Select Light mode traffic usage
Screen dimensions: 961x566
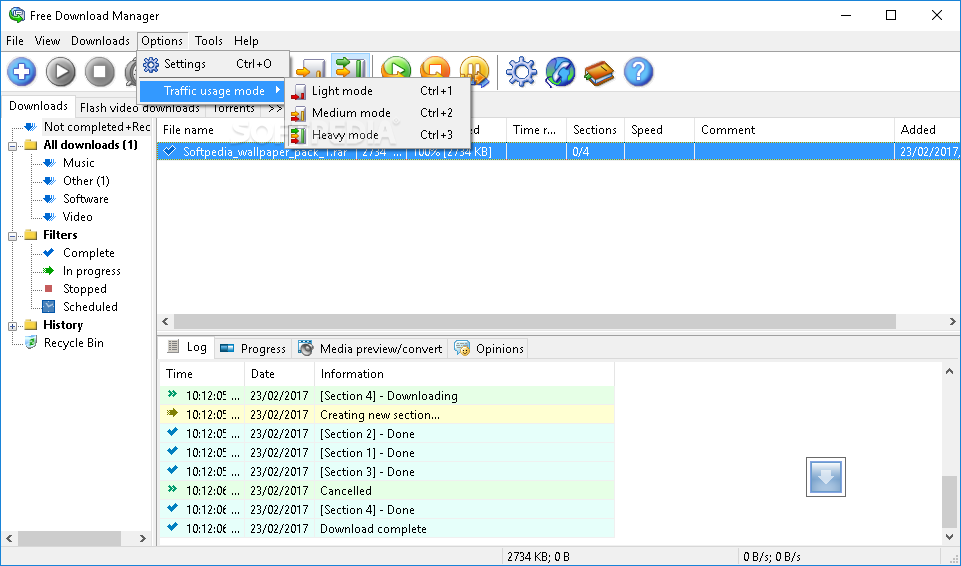click(378, 91)
